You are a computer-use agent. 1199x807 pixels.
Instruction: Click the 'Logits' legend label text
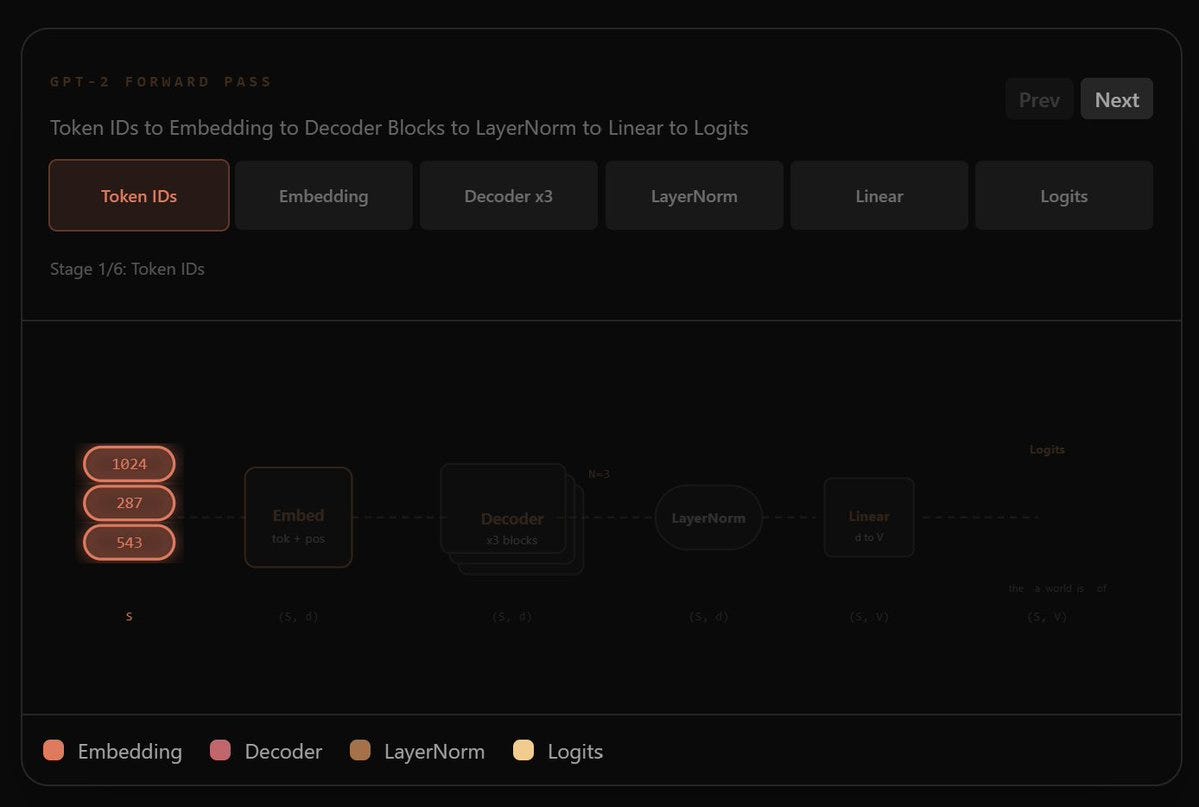coord(575,751)
